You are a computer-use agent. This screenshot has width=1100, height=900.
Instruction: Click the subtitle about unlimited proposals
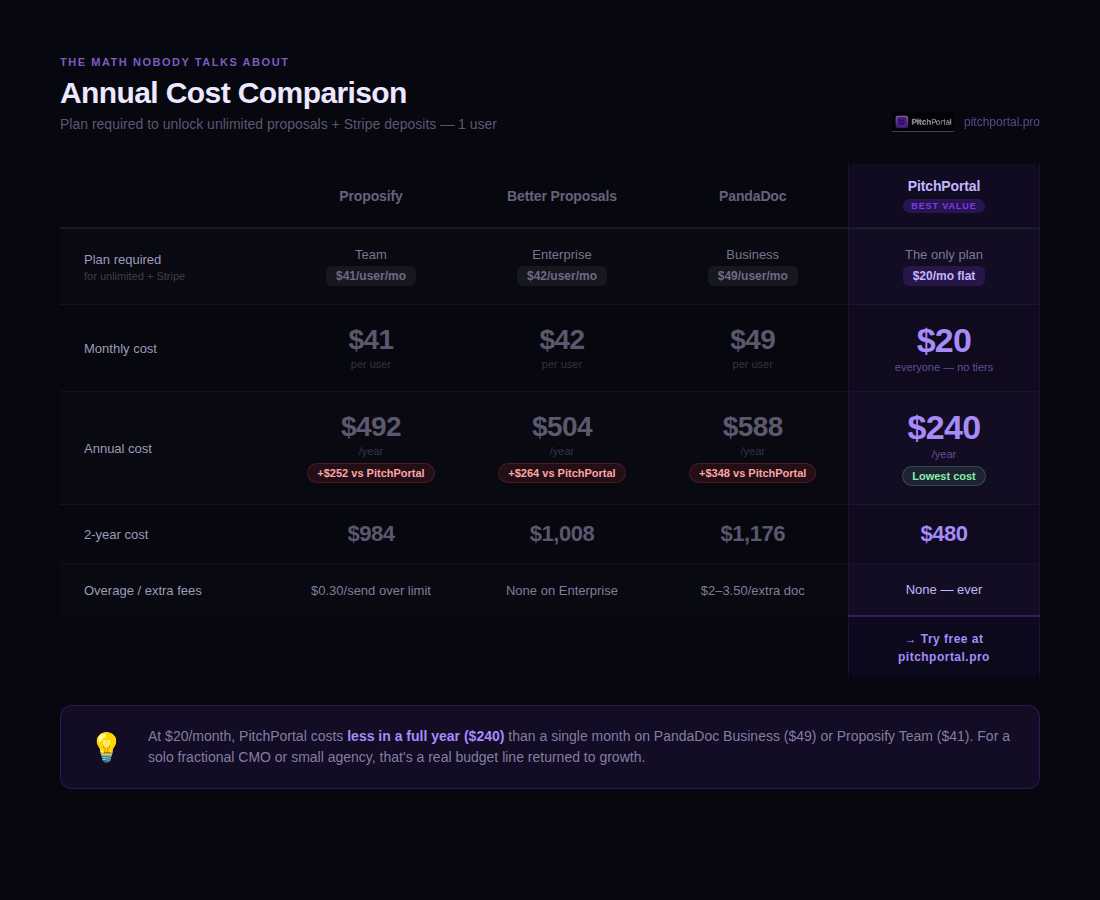[x=278, y=124]
